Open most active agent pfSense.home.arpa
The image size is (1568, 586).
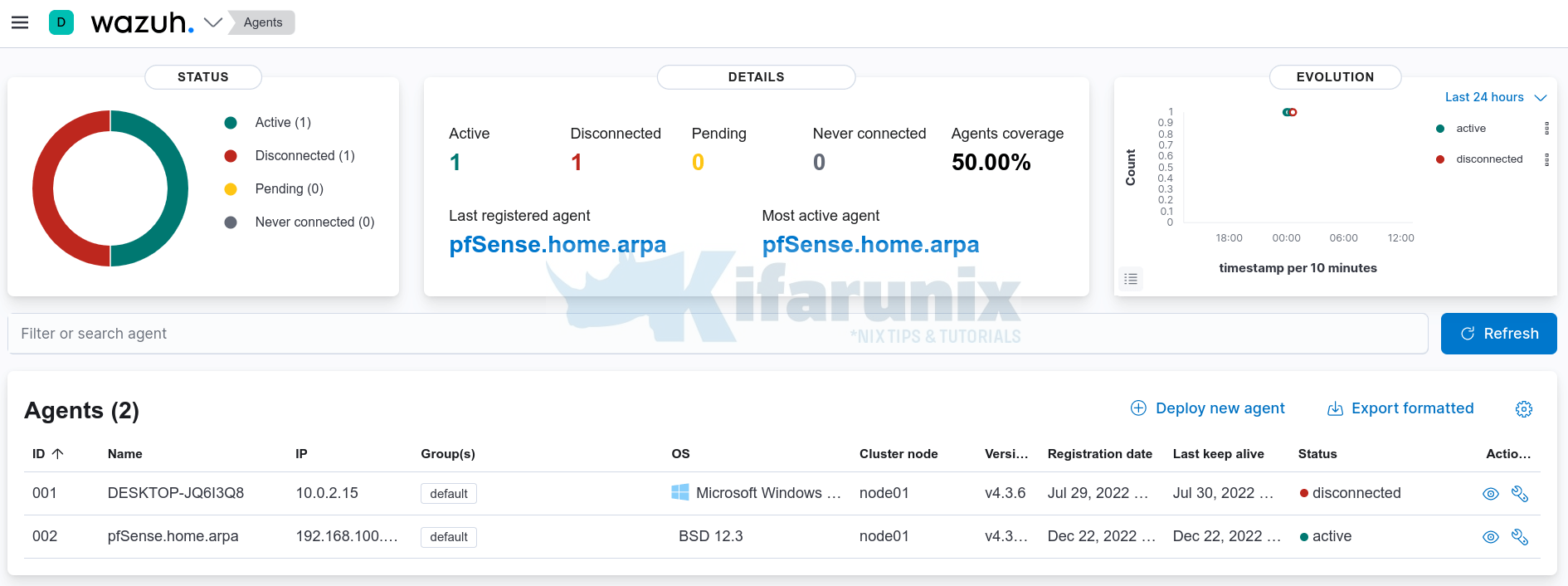(x=870, y=244)
